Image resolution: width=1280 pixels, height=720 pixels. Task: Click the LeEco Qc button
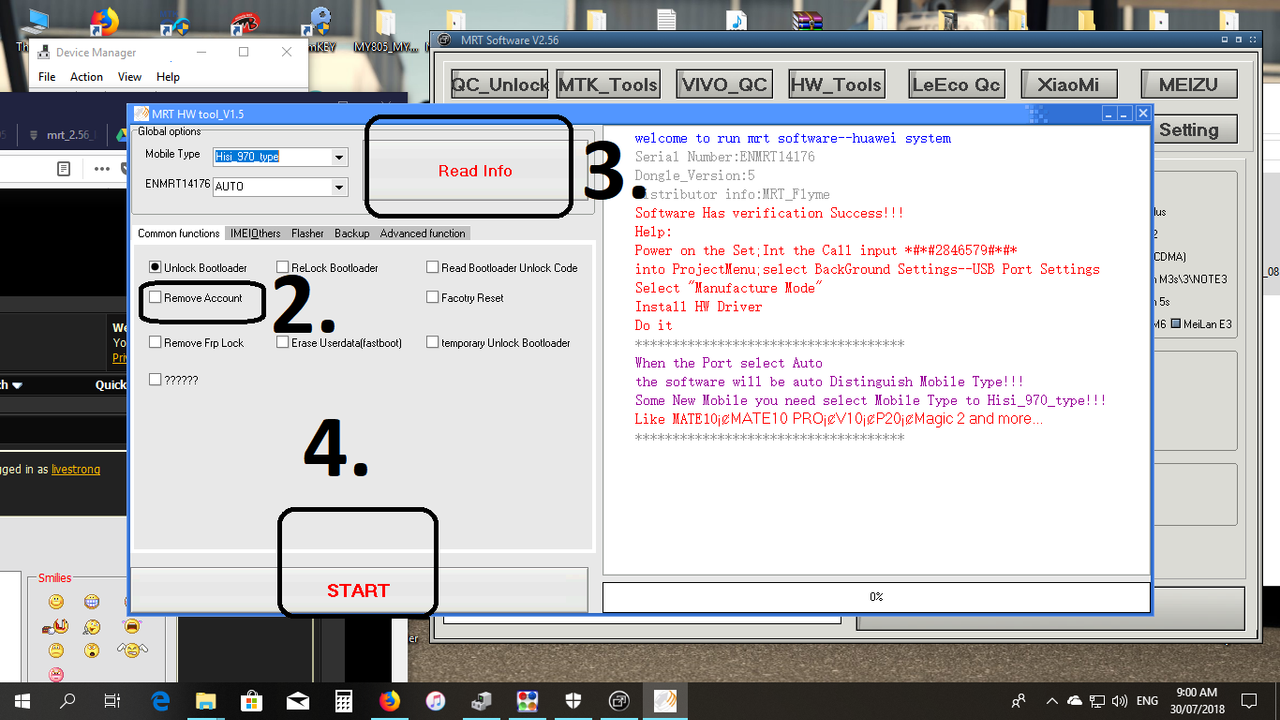pyautogui.click(x=956, y=85)
